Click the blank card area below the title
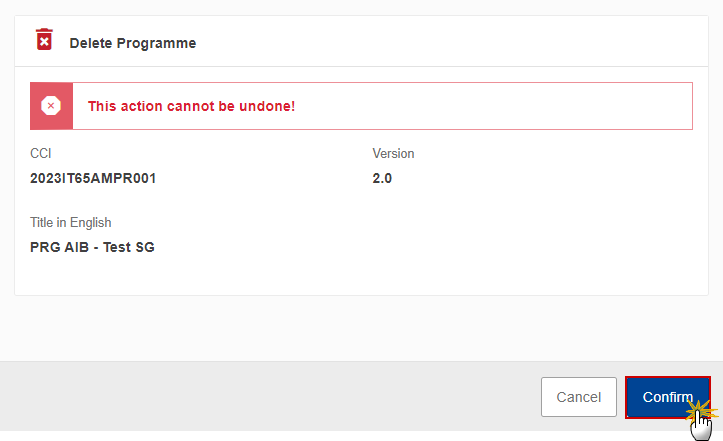 pyautogui.click(x=362, y=275)
